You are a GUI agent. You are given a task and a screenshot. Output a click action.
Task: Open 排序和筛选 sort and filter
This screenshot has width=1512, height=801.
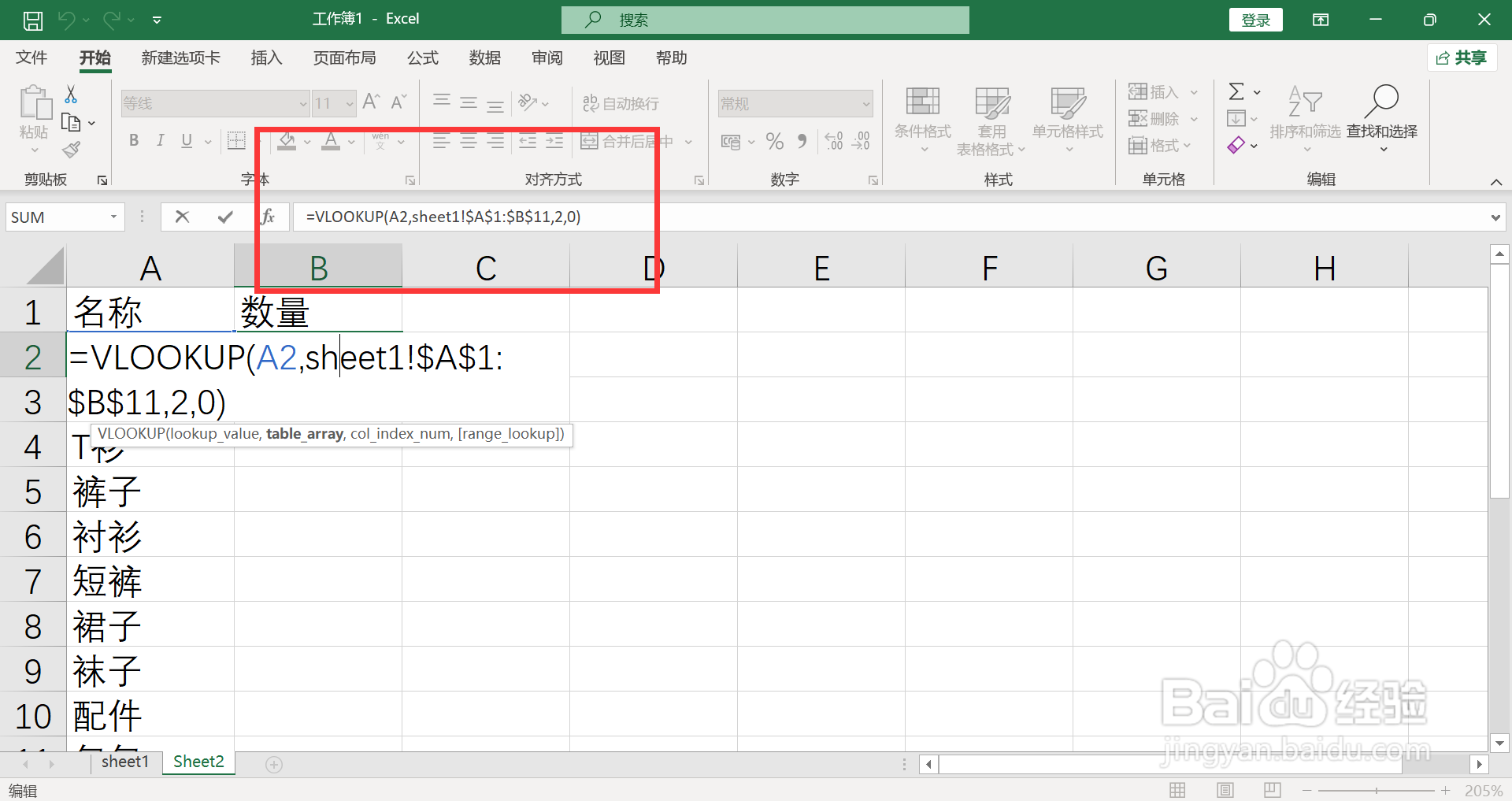pyautogui.click(x=1305, y=118)
